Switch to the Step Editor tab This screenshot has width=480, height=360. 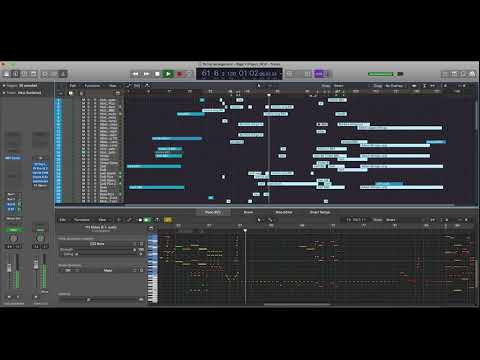[x=284, y=212]
